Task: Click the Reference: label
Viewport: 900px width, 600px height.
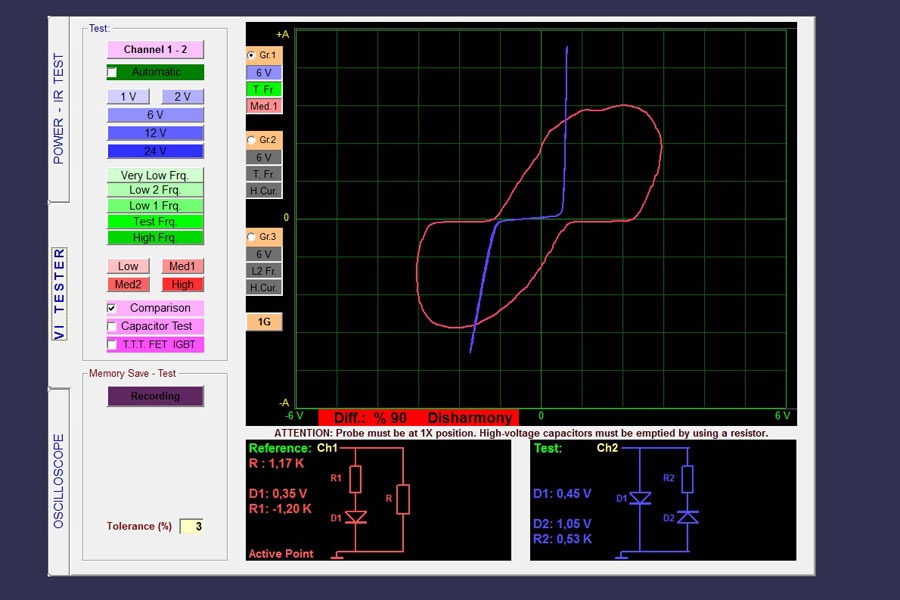Action: pos(280,448)
